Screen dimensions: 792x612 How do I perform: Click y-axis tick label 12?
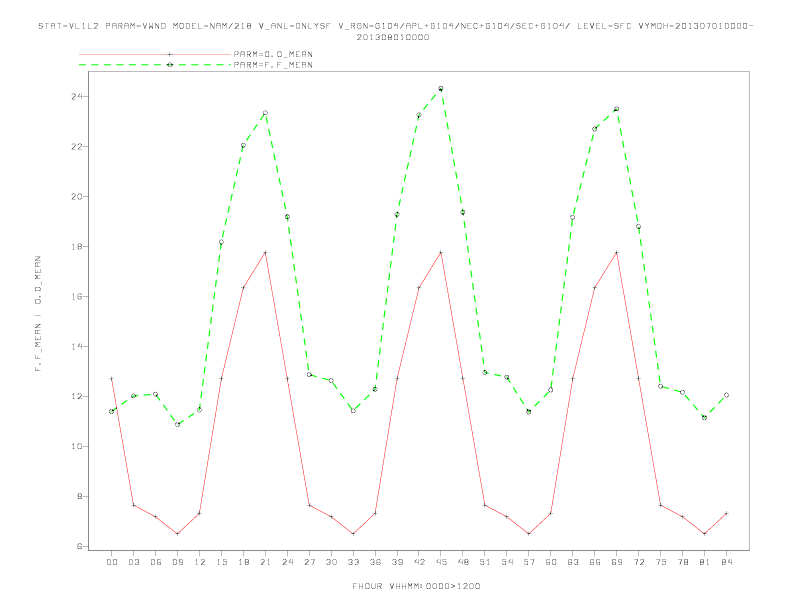coord(76,396)
